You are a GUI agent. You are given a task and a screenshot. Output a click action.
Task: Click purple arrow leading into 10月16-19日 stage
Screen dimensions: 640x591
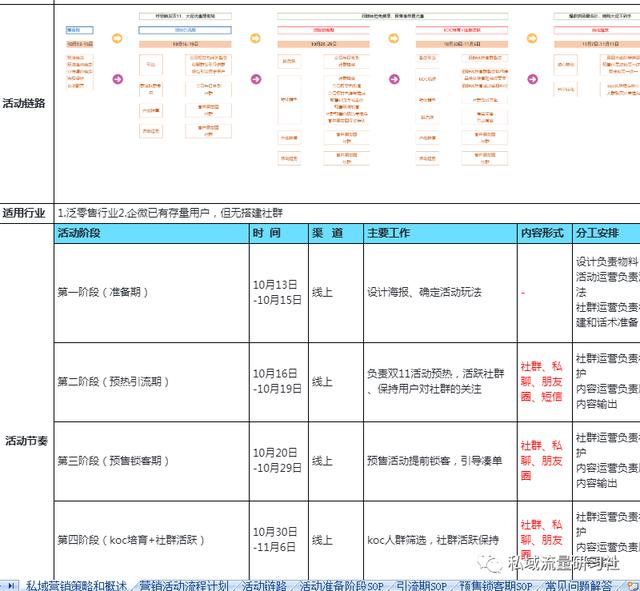tap(118, 79)
